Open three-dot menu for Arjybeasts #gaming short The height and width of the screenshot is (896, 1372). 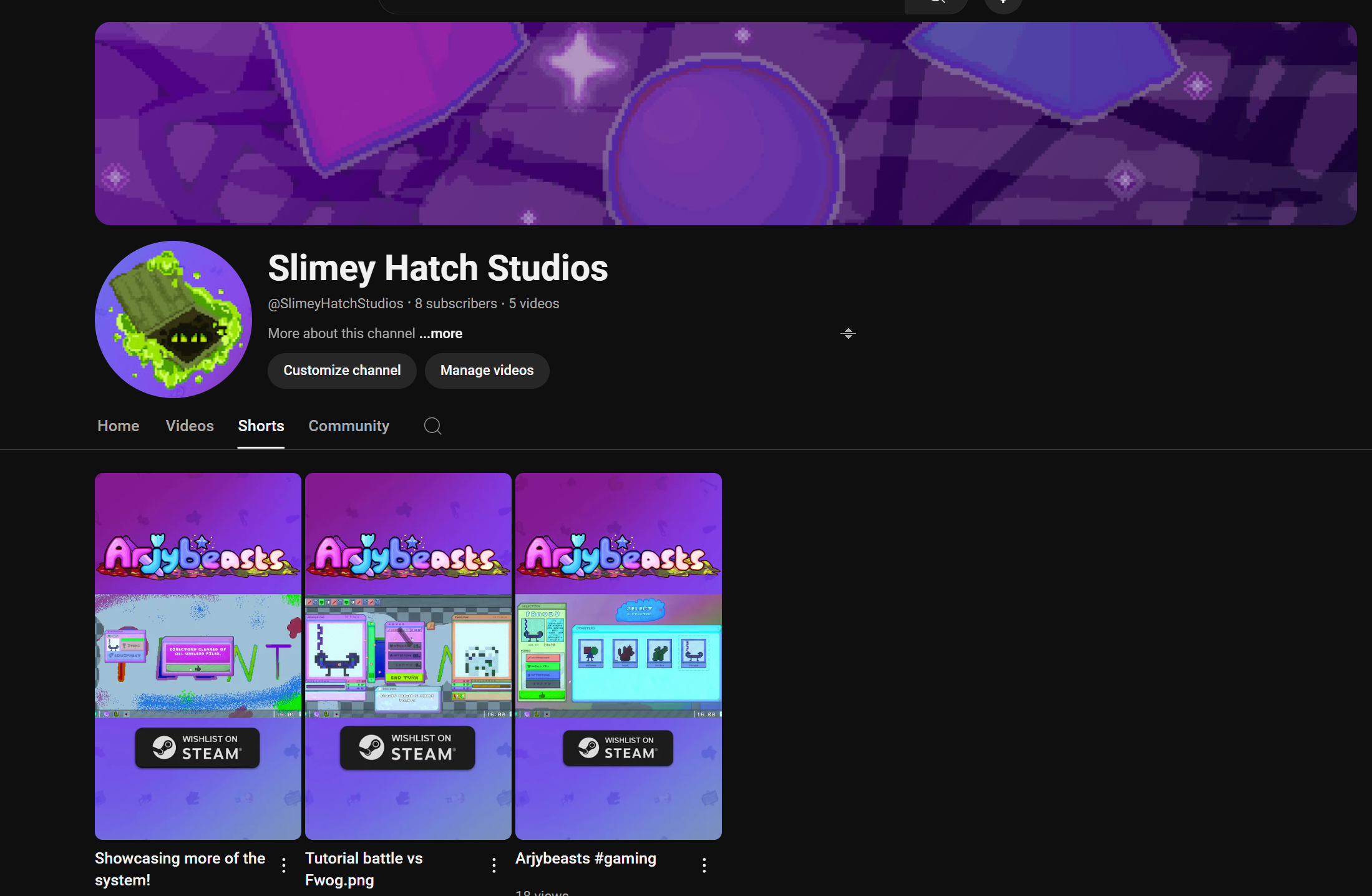(704, 865)
